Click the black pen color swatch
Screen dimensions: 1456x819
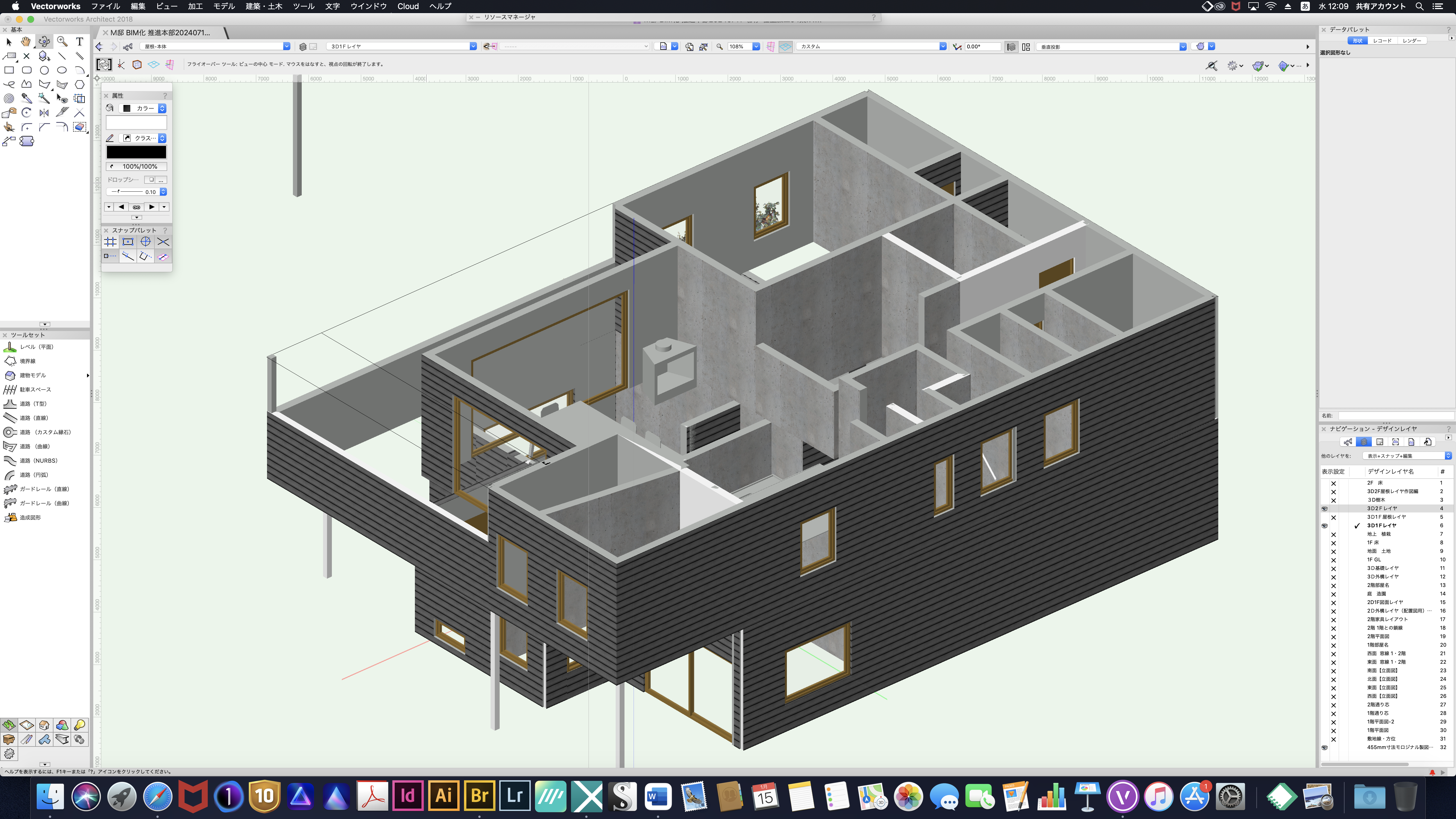click(136, 152)
